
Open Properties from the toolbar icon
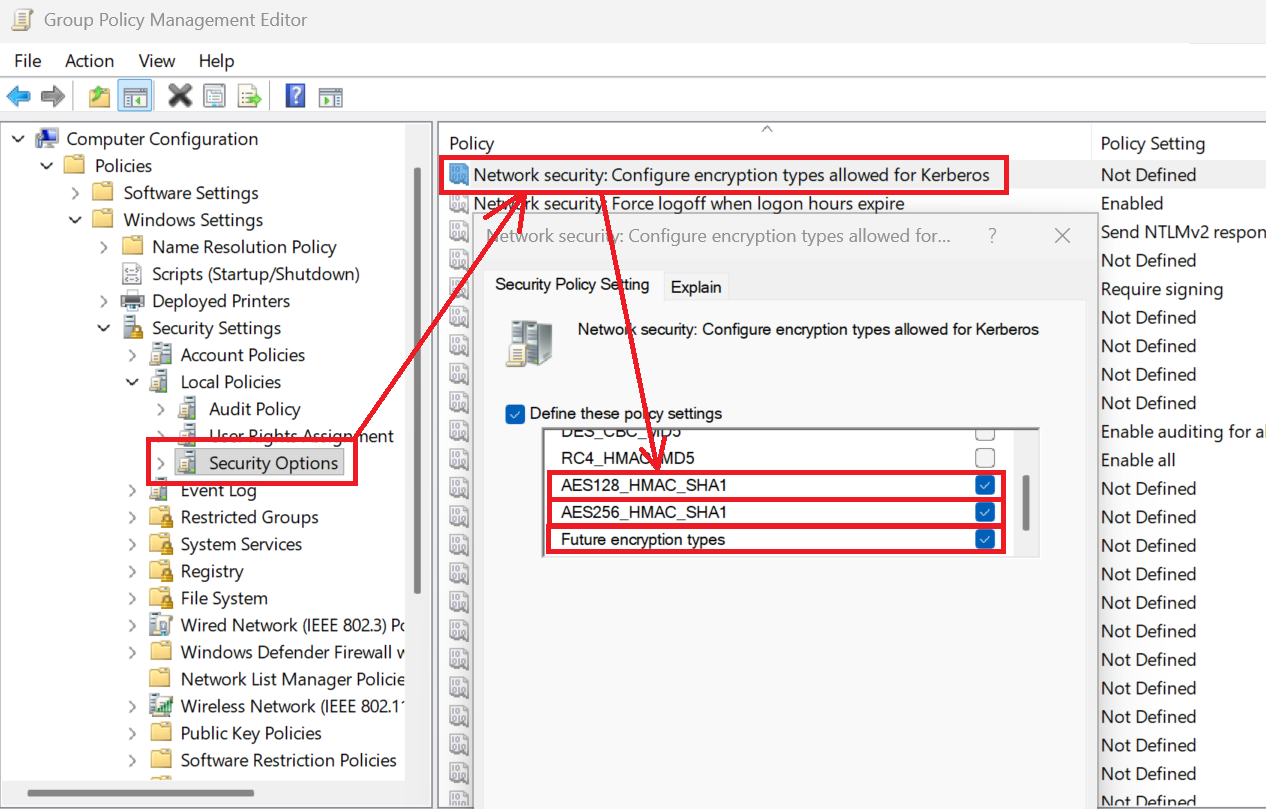tap(214, 96)
